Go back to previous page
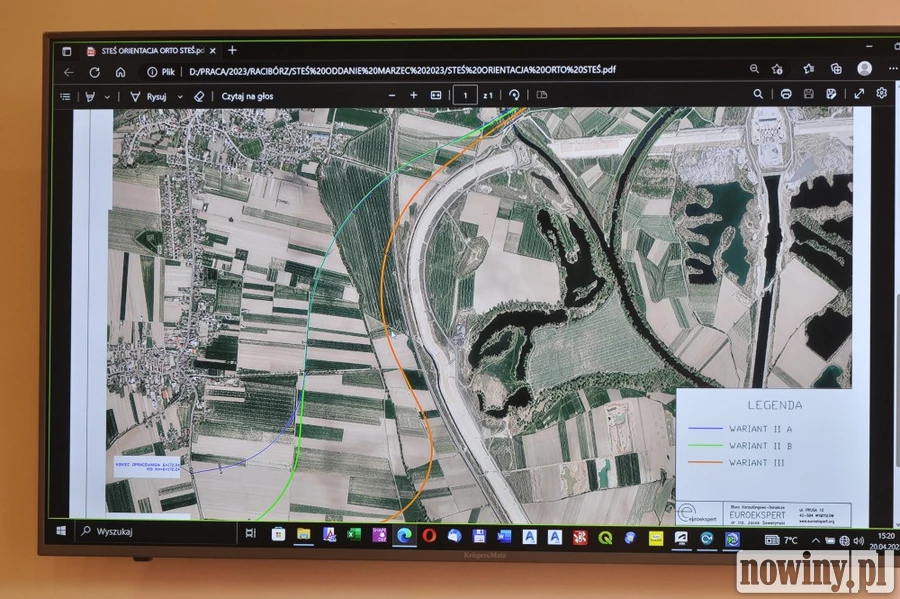Screen dimensions: 900x599 click(69, 72)
